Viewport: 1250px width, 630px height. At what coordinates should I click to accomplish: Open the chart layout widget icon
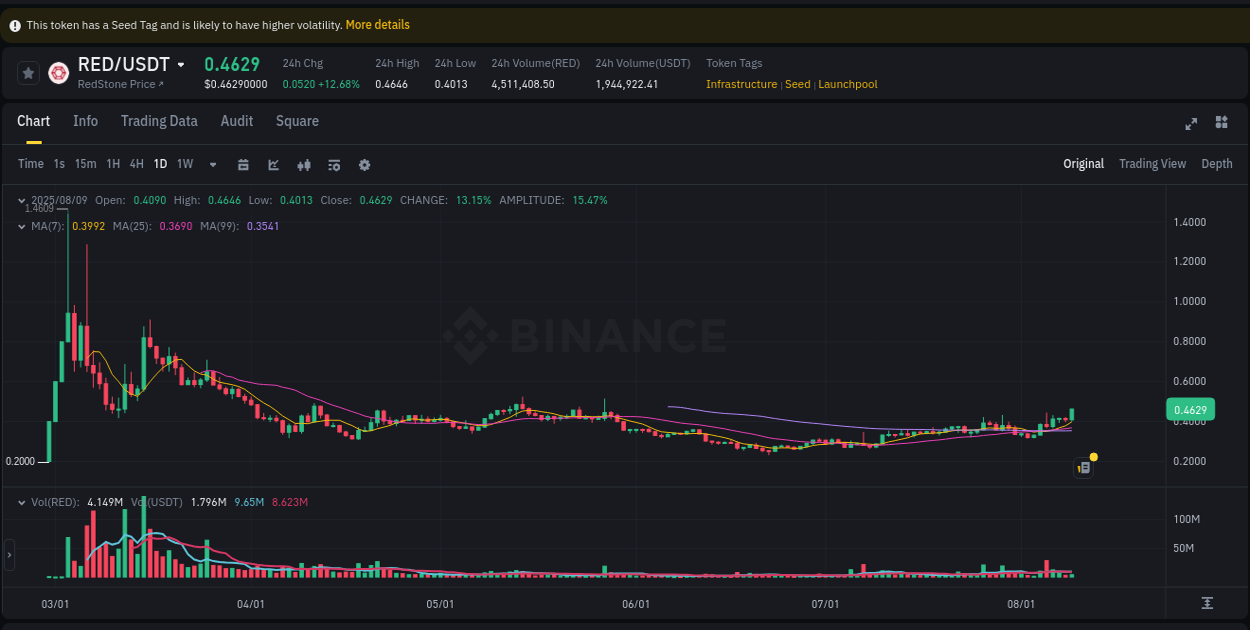click(1221, 122)
